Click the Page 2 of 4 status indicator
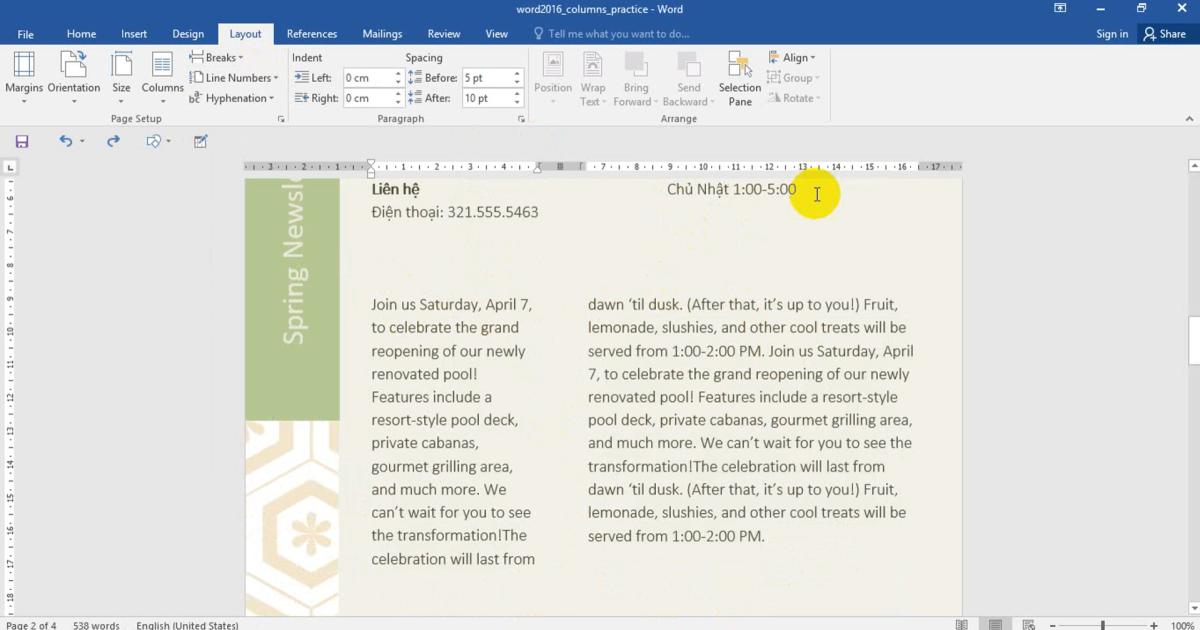Image resolution: width=1200 pixels, height=630 pixels. click(31, 625)
